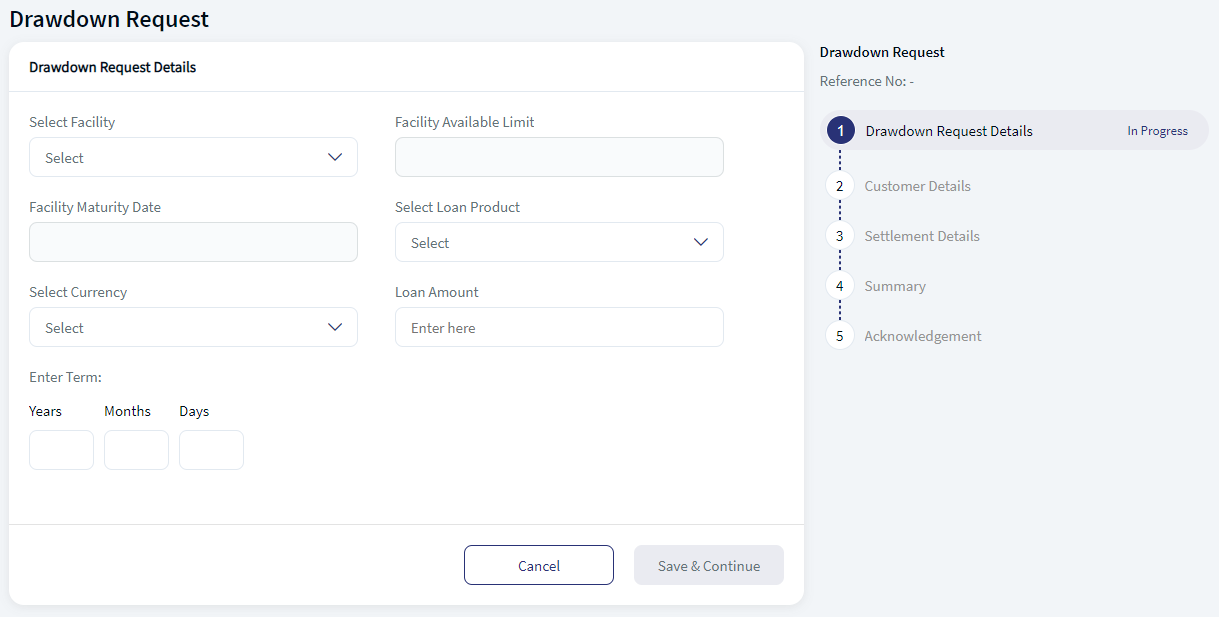The image size is (1219, 617).
Task: Click the Cancel button
Action: [x=539, y=565]
